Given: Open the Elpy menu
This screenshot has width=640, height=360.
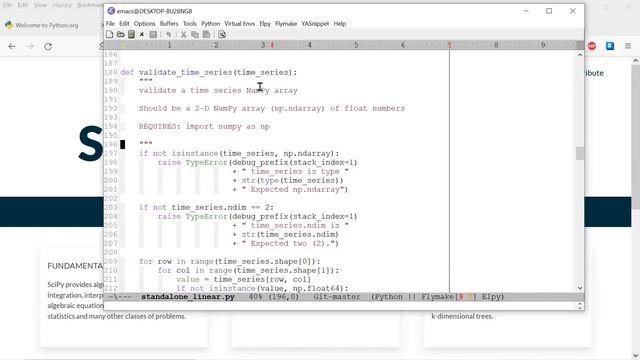Looking at the screenshot, I should pyautogui.click(x=265, y=24).
